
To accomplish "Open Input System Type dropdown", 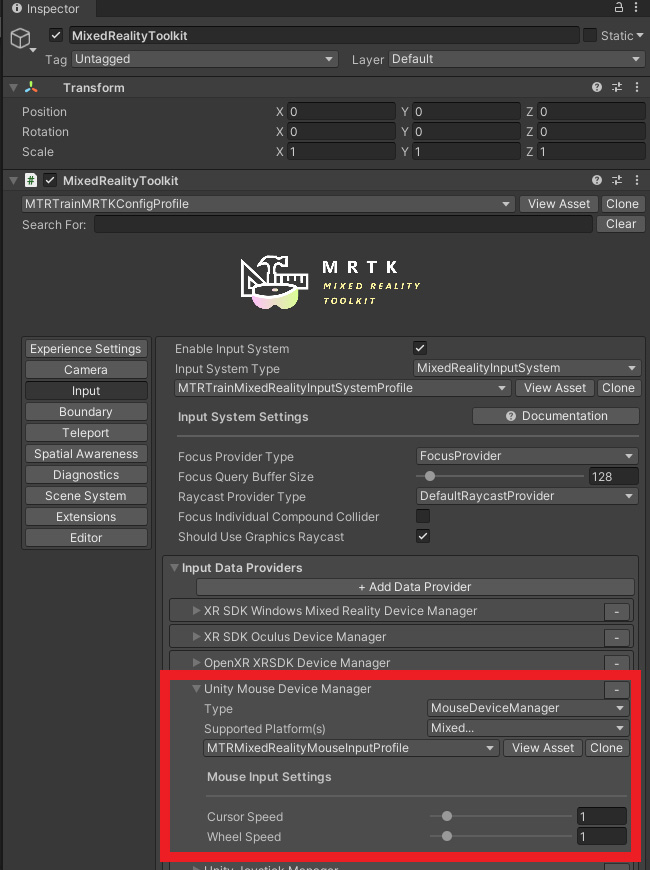I will click(x=527, y=368).
